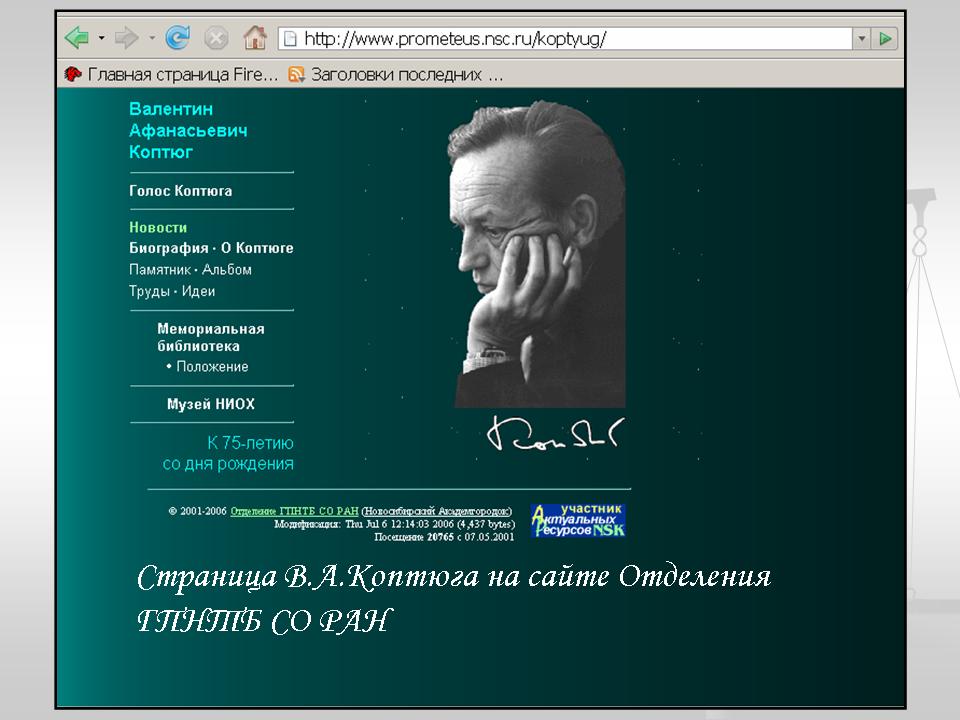Click the Музей НИОХ link

[210, 405]
